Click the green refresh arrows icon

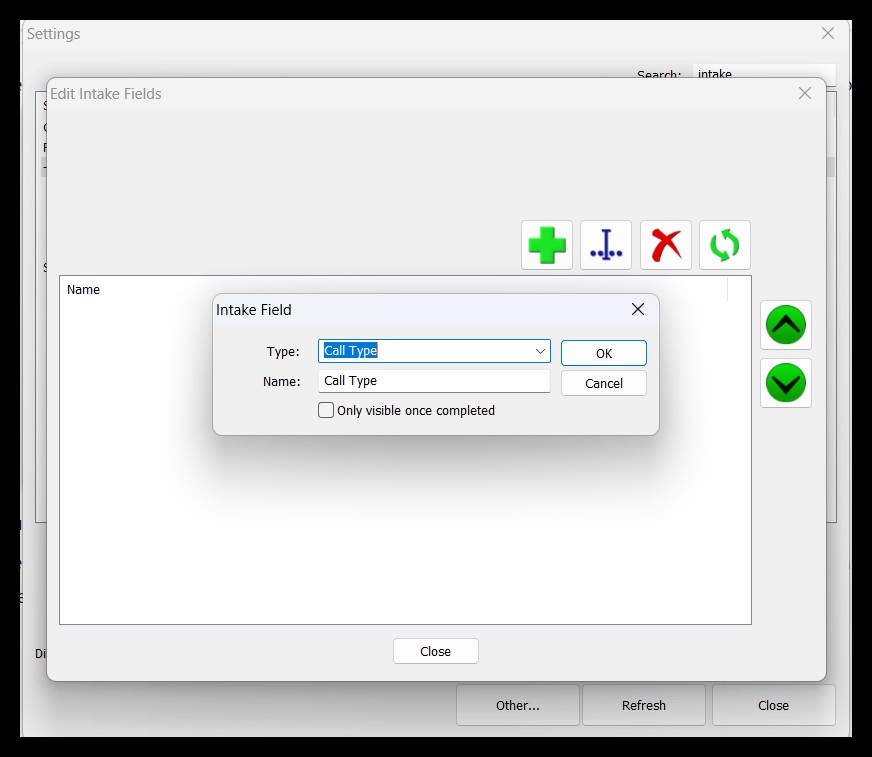(x=725, y=245)
